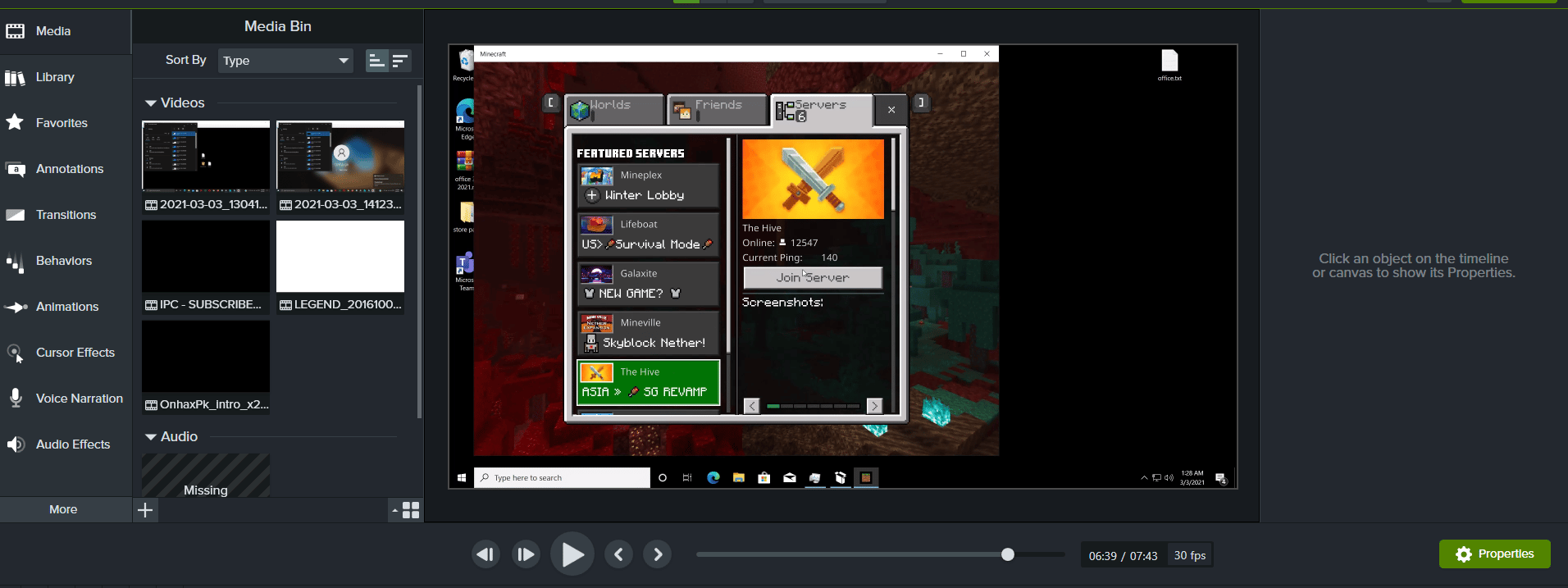Switch to Worlds tab in Minecraft preview
Viewport: 1568px width, 588px height.
pyautogui.click(x=614, y=109)
